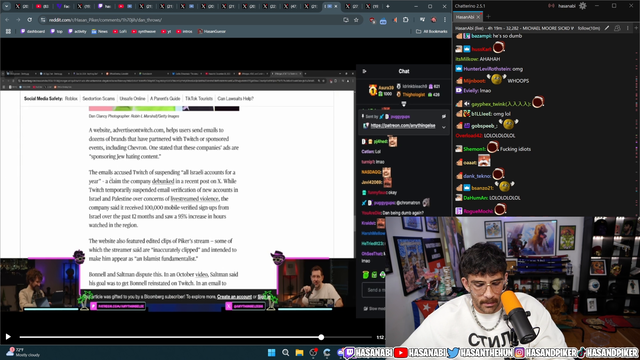Open the dashboard bookmark
Image resolution: width=640 pixels, height=360 pixels.
click(33, 31)
